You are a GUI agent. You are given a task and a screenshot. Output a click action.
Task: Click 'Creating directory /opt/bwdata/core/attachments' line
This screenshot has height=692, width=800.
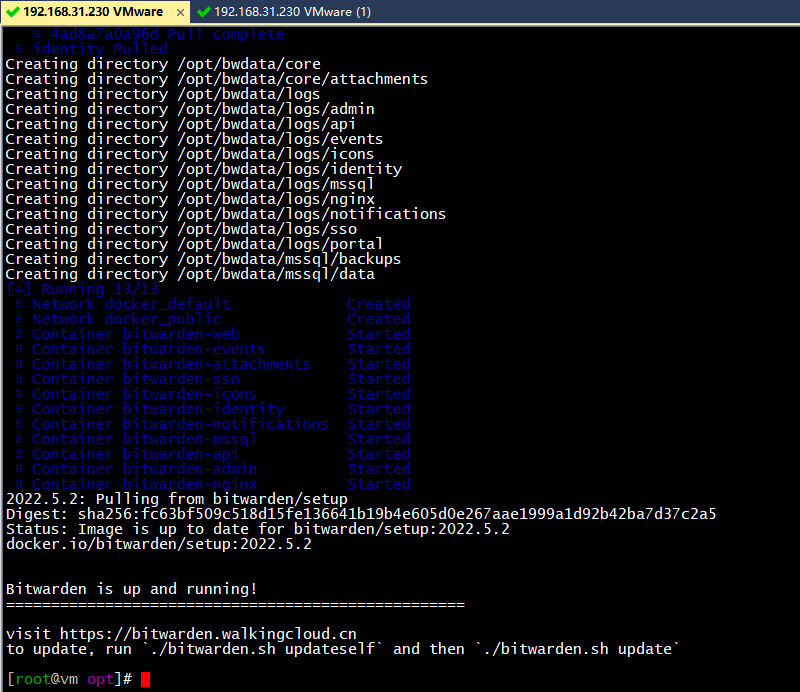tap(217, 79)
